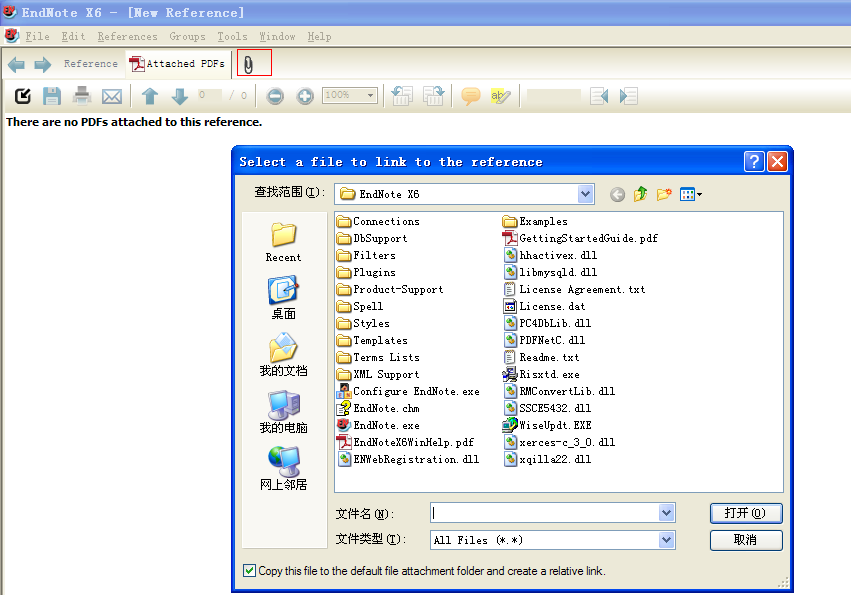This screenshot has height=595, width=851.
Task: Open the Groups menu
Action: (x=187, y=36)
